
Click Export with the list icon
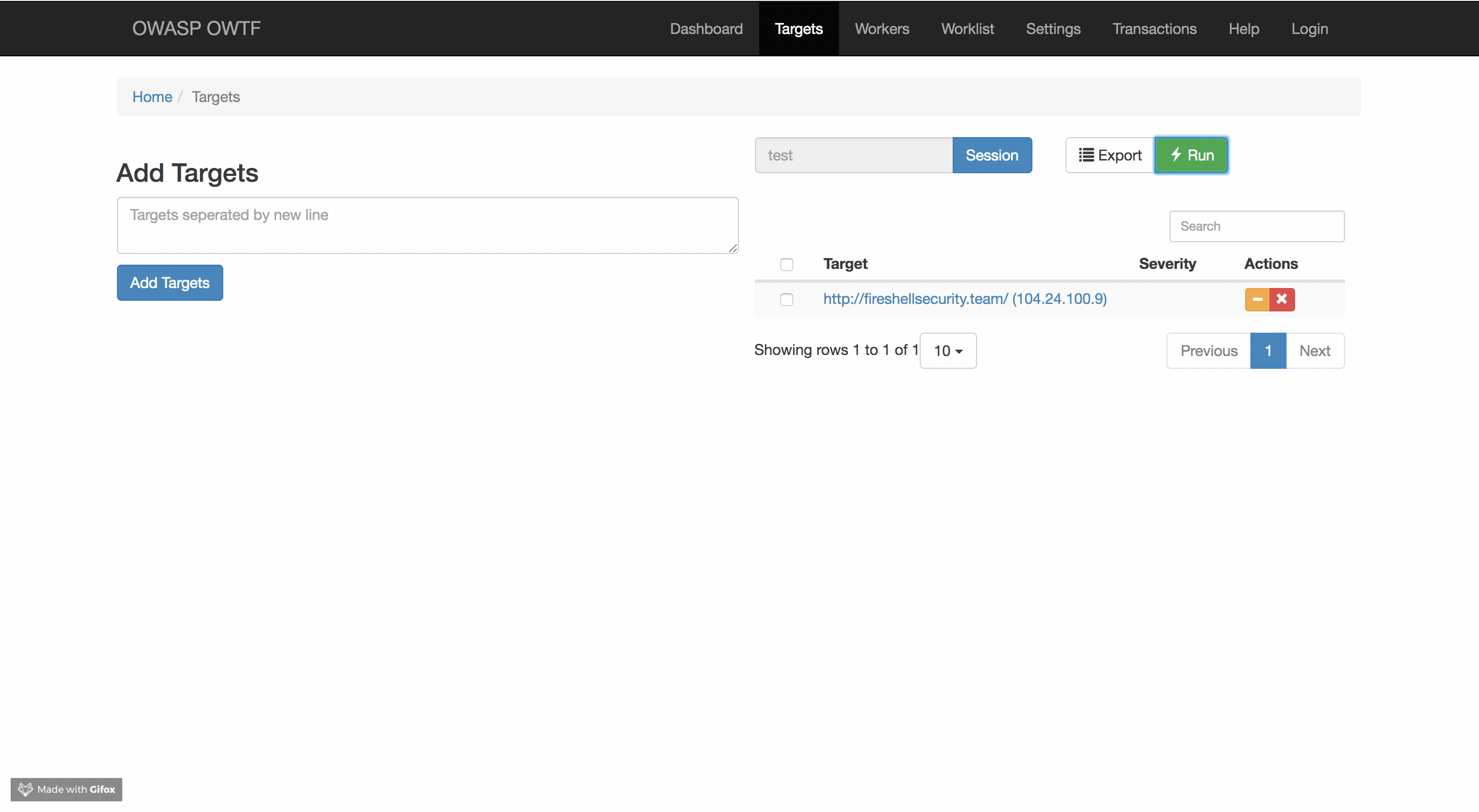(x=1110, y=155)
